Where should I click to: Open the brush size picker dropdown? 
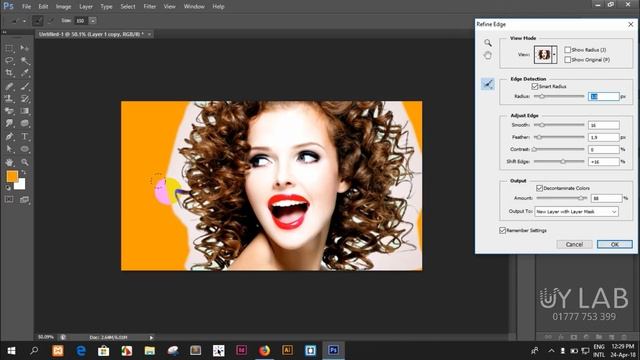93,20
